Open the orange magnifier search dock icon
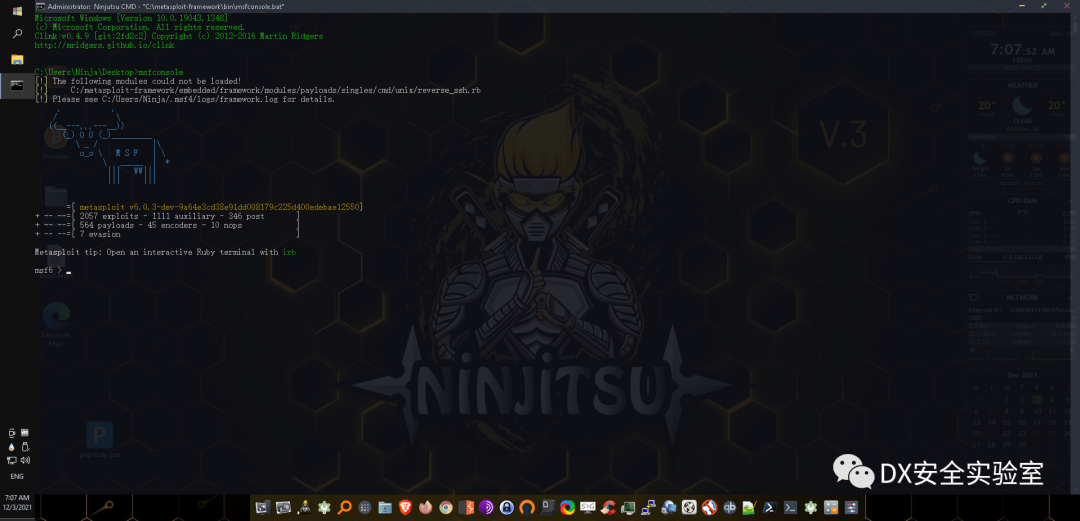The height and width of the screenshot is (521, 1080). 344,507
